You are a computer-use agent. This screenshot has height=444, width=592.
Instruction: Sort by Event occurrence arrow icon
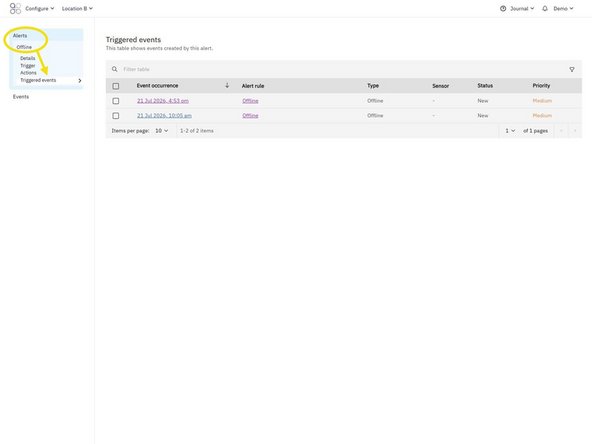point(227,86)
